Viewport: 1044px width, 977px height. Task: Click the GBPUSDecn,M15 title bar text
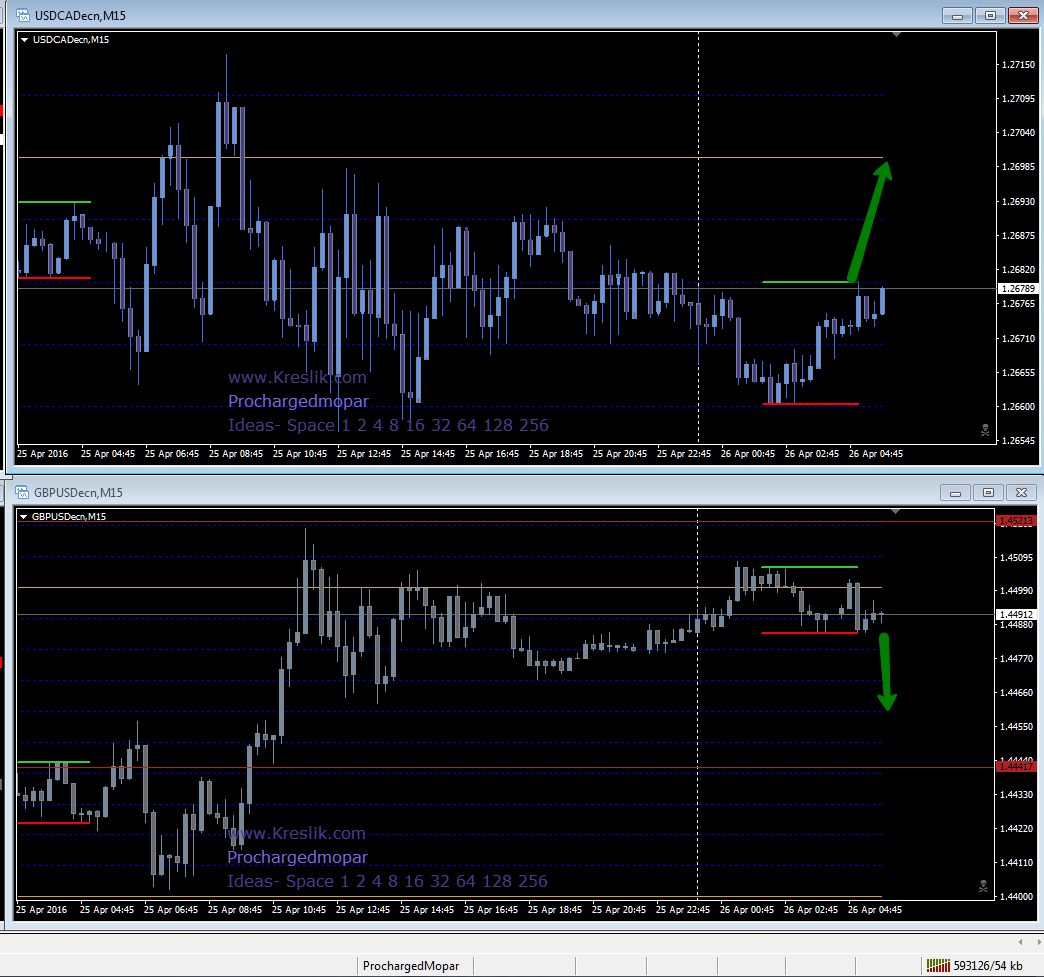pyautogui.click(x=79, y=492)
